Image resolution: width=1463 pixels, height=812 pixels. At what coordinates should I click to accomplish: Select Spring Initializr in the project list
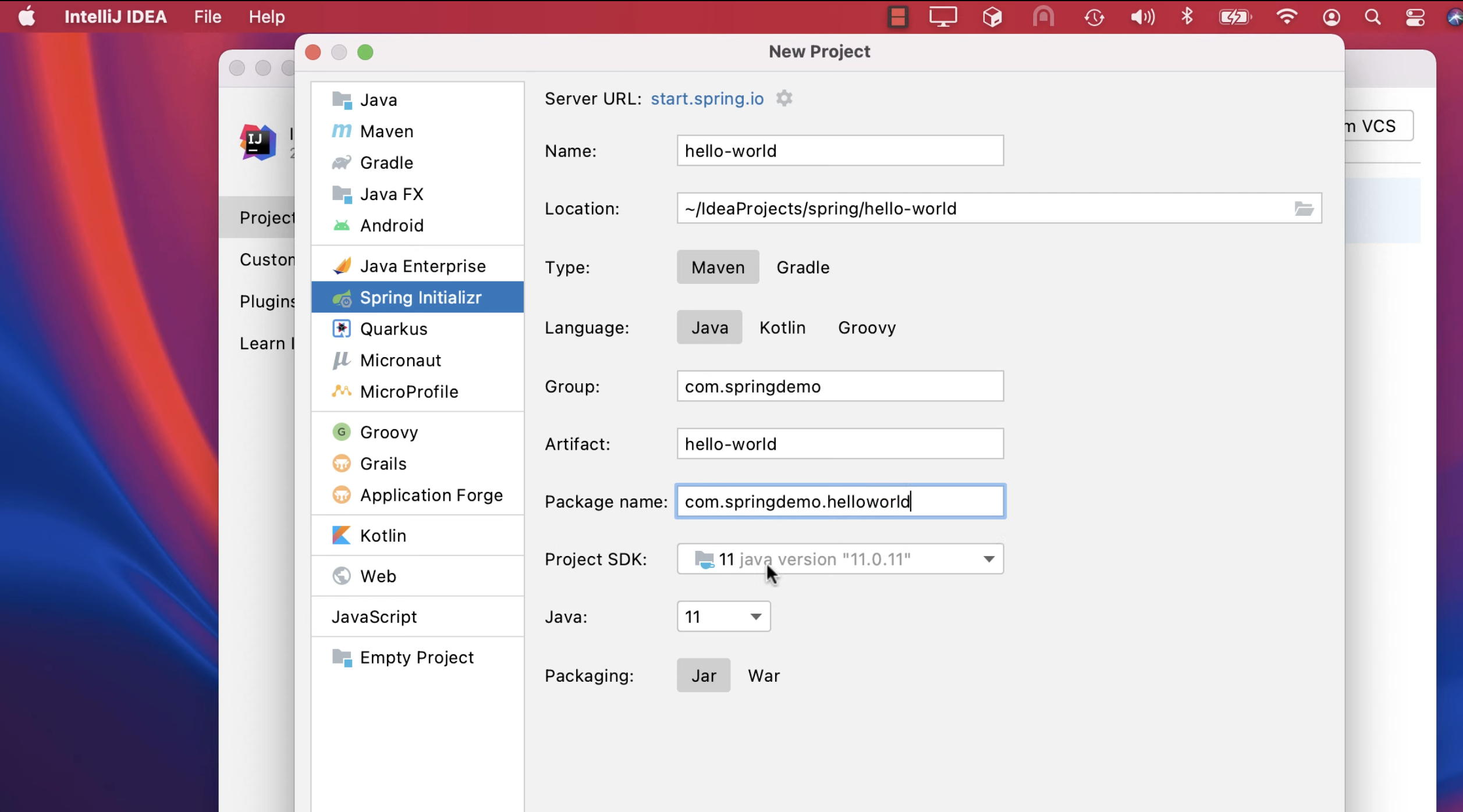[417, 297]
